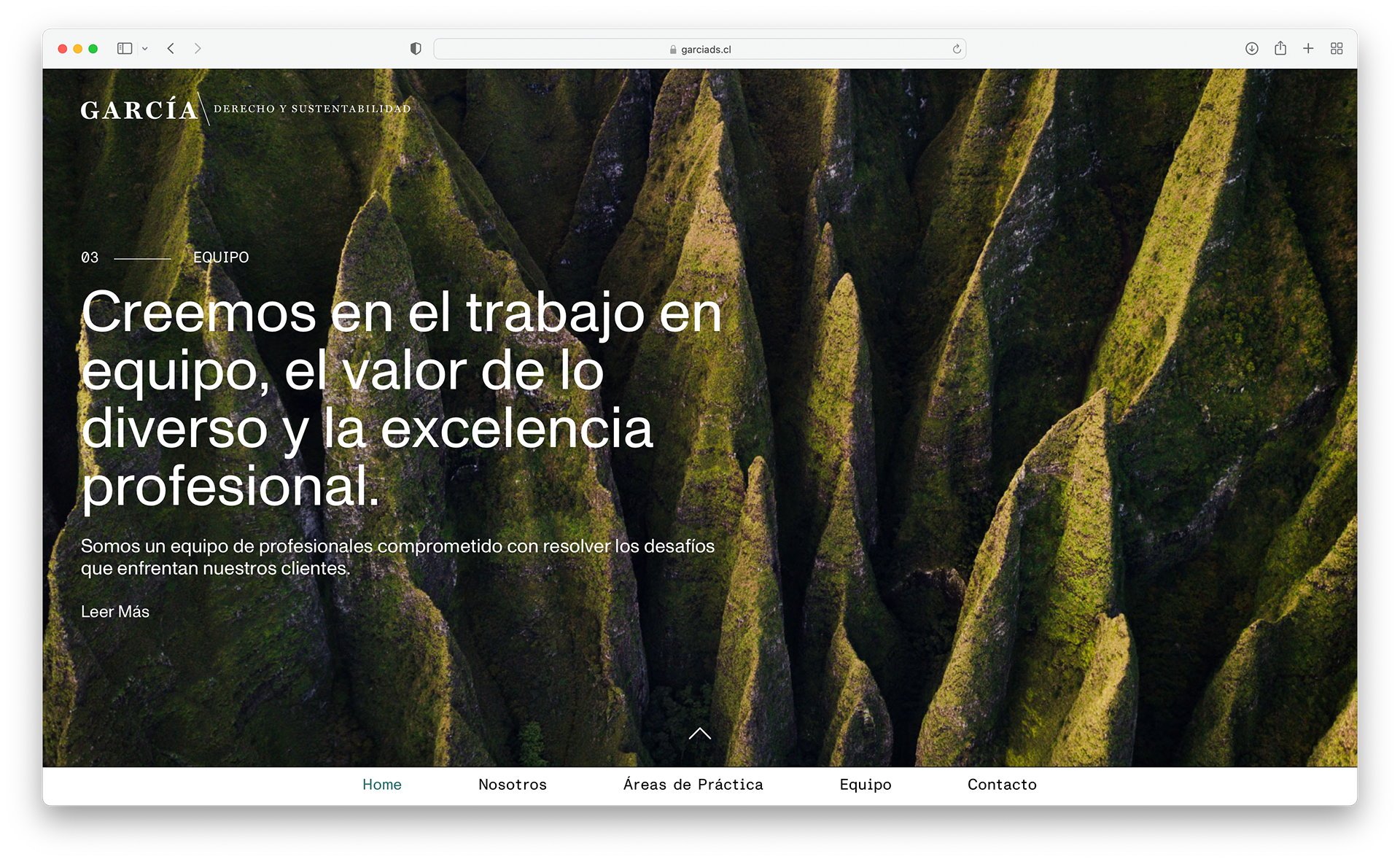The height and width of the screenshot is (862, 1400).
Task: Click the yellow minimize window button
Action: pyautogui.click(x=78, y=49)
